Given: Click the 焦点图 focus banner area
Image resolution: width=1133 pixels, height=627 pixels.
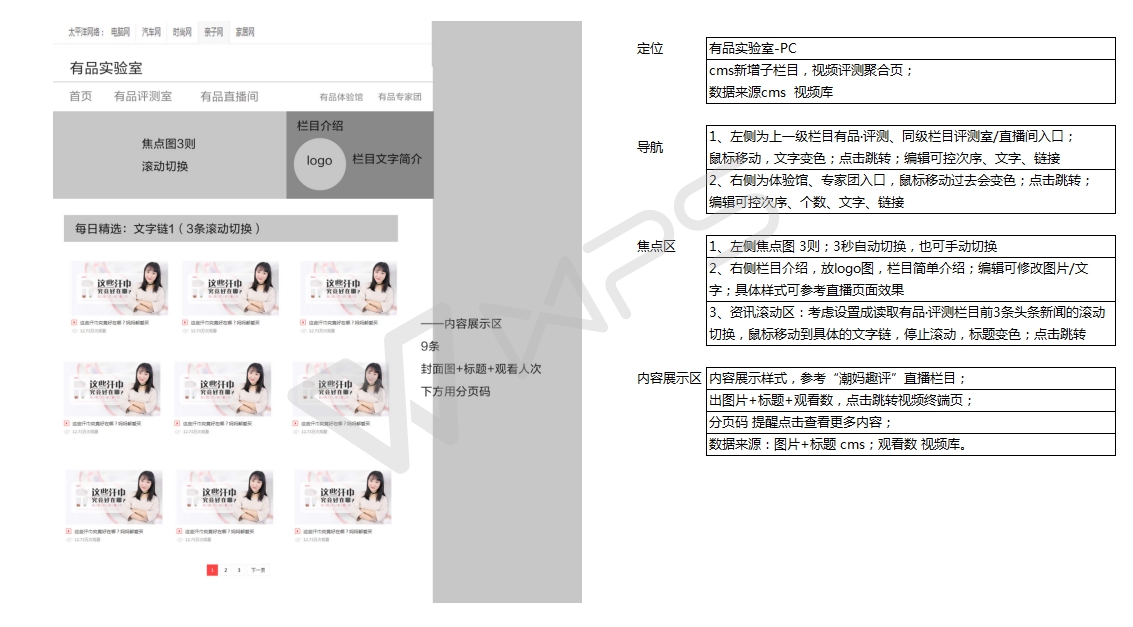Looking at the screenshot, I should click(x=168, y=155).
